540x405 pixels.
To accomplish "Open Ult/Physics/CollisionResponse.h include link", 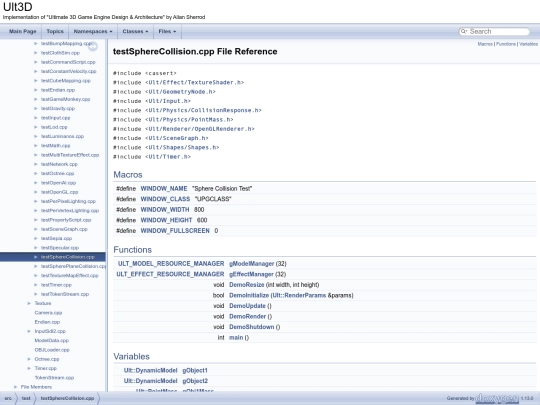I will click(x=204, y=111).
